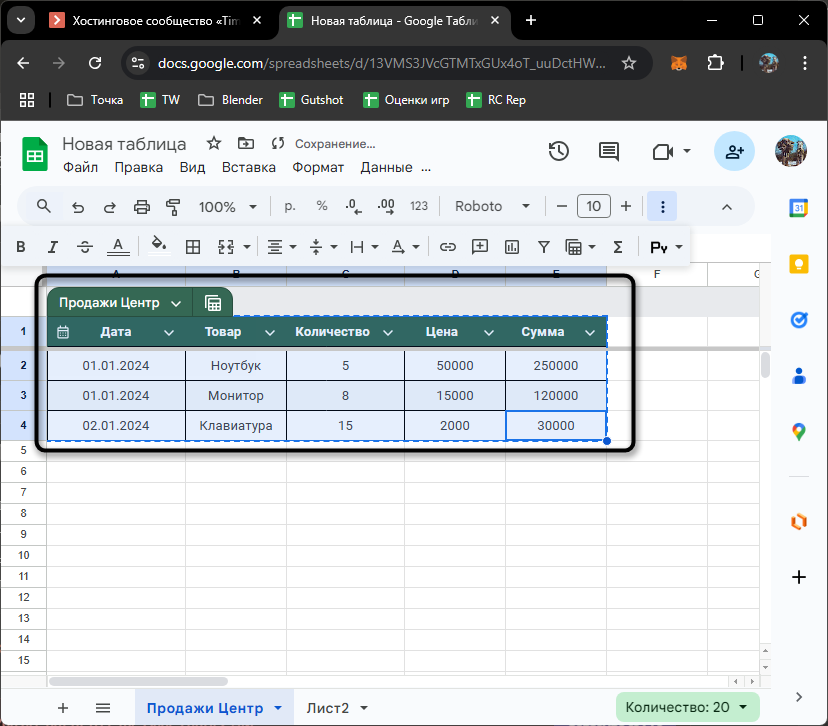Click the decrease decimal places icon
828x726 pixels.
pos(353,206)
